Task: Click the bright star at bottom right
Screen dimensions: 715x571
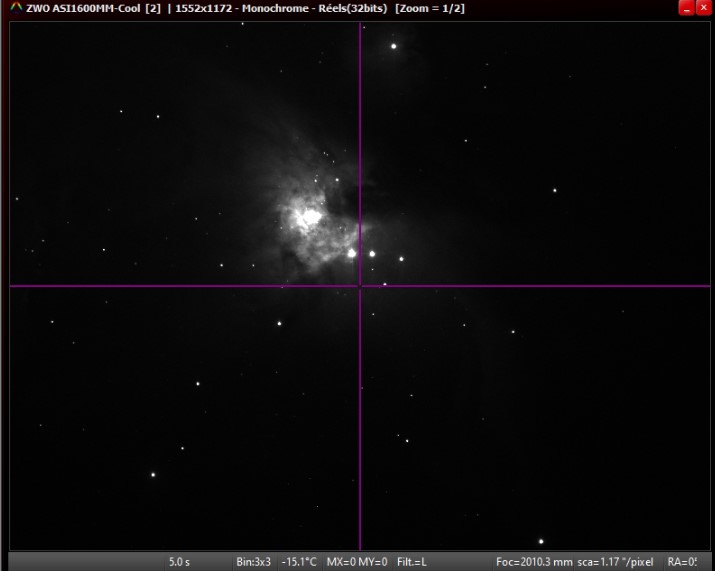Action: coord(541,542)
